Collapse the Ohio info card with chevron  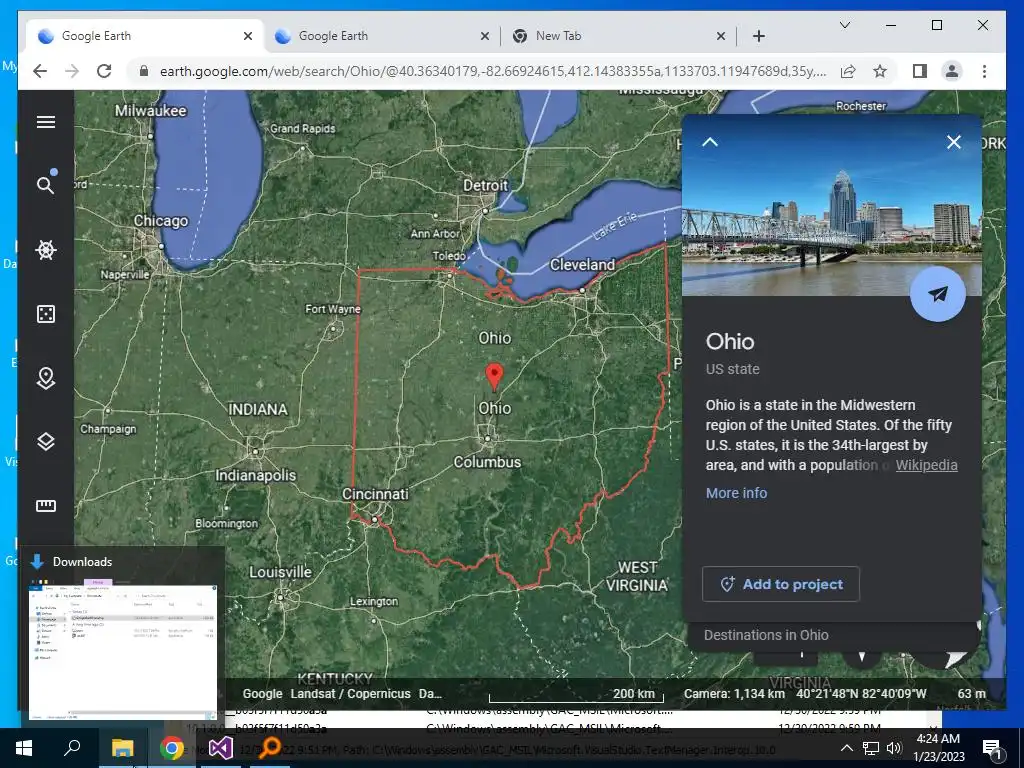(x=710, y=142)
